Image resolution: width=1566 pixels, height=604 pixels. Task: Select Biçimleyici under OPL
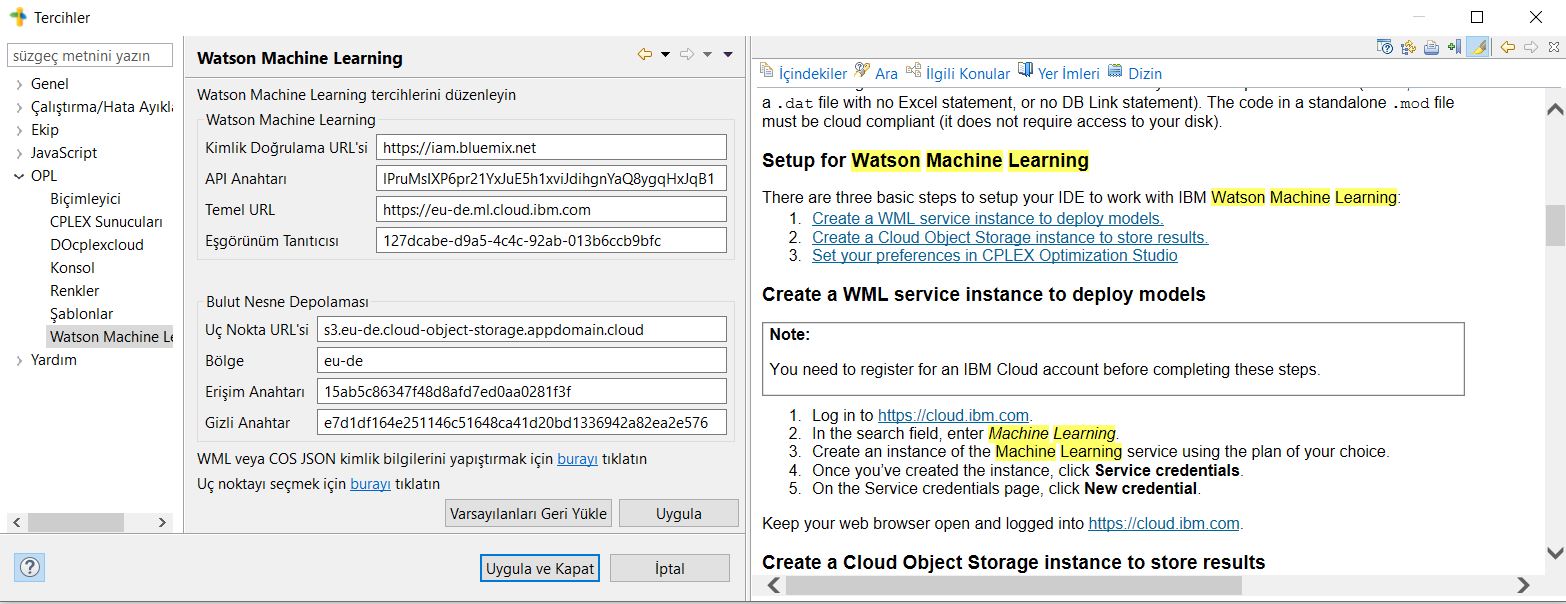[85, 199]
